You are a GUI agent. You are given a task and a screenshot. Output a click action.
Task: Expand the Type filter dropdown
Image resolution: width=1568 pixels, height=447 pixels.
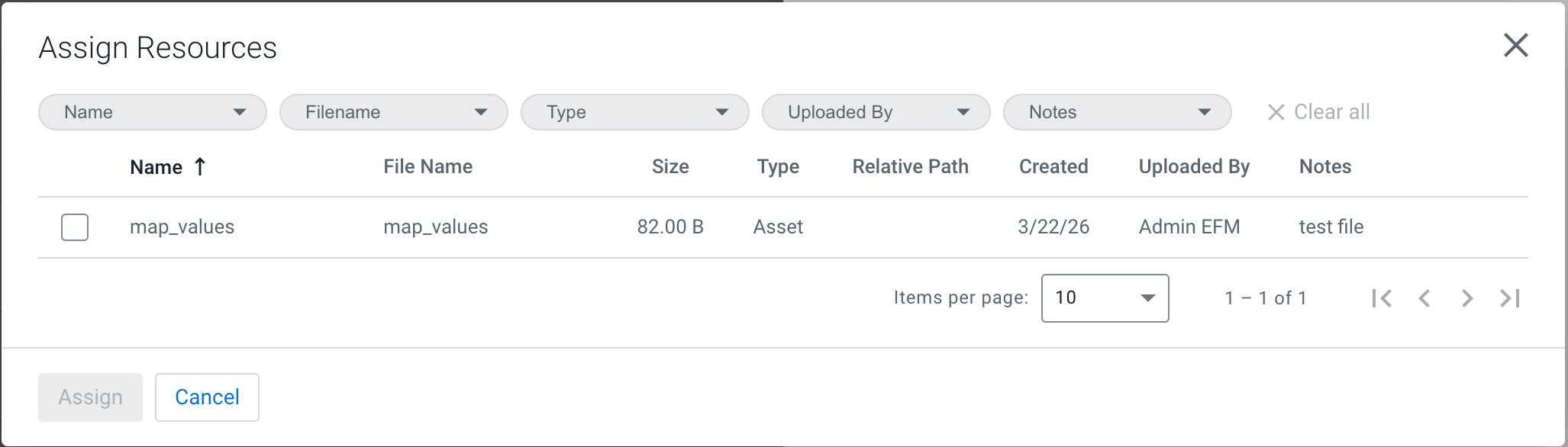[x=635, y=112]
